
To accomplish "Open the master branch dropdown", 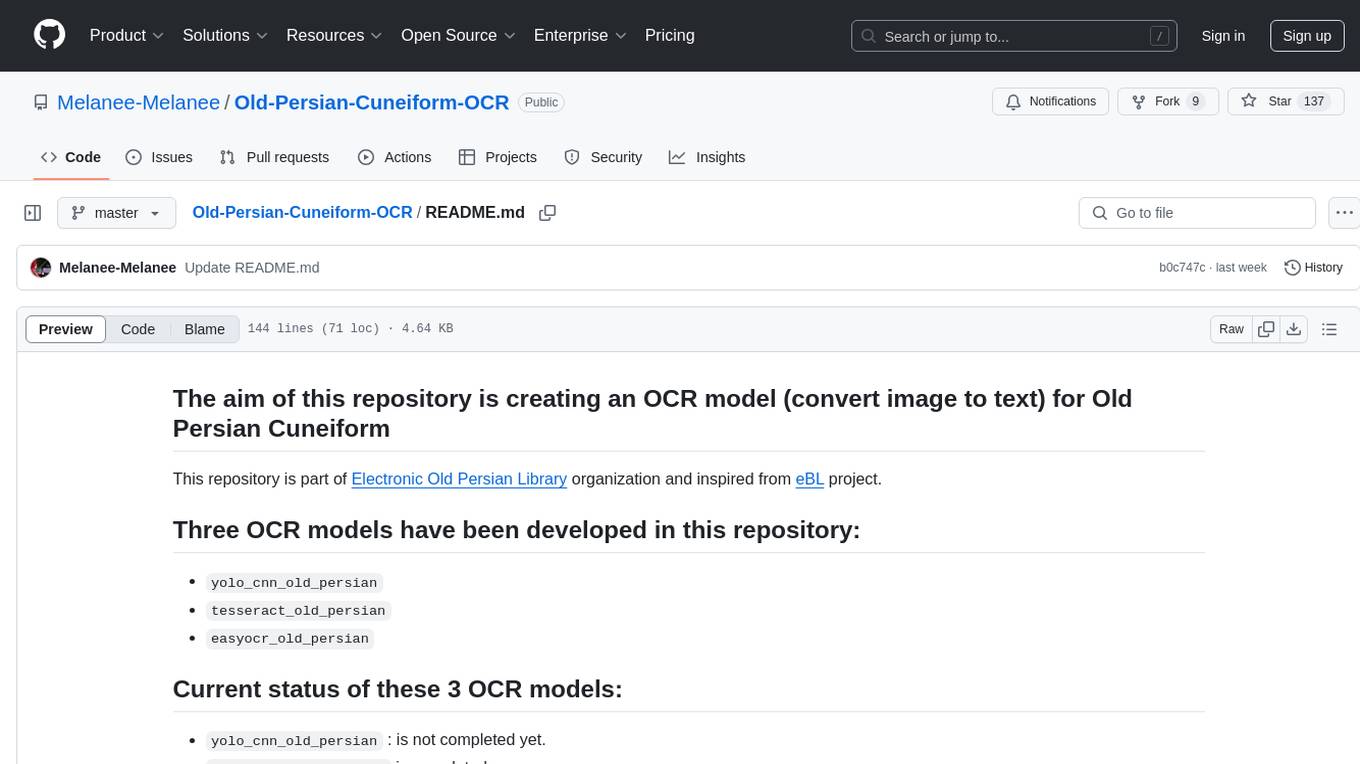I will point(117,213).
